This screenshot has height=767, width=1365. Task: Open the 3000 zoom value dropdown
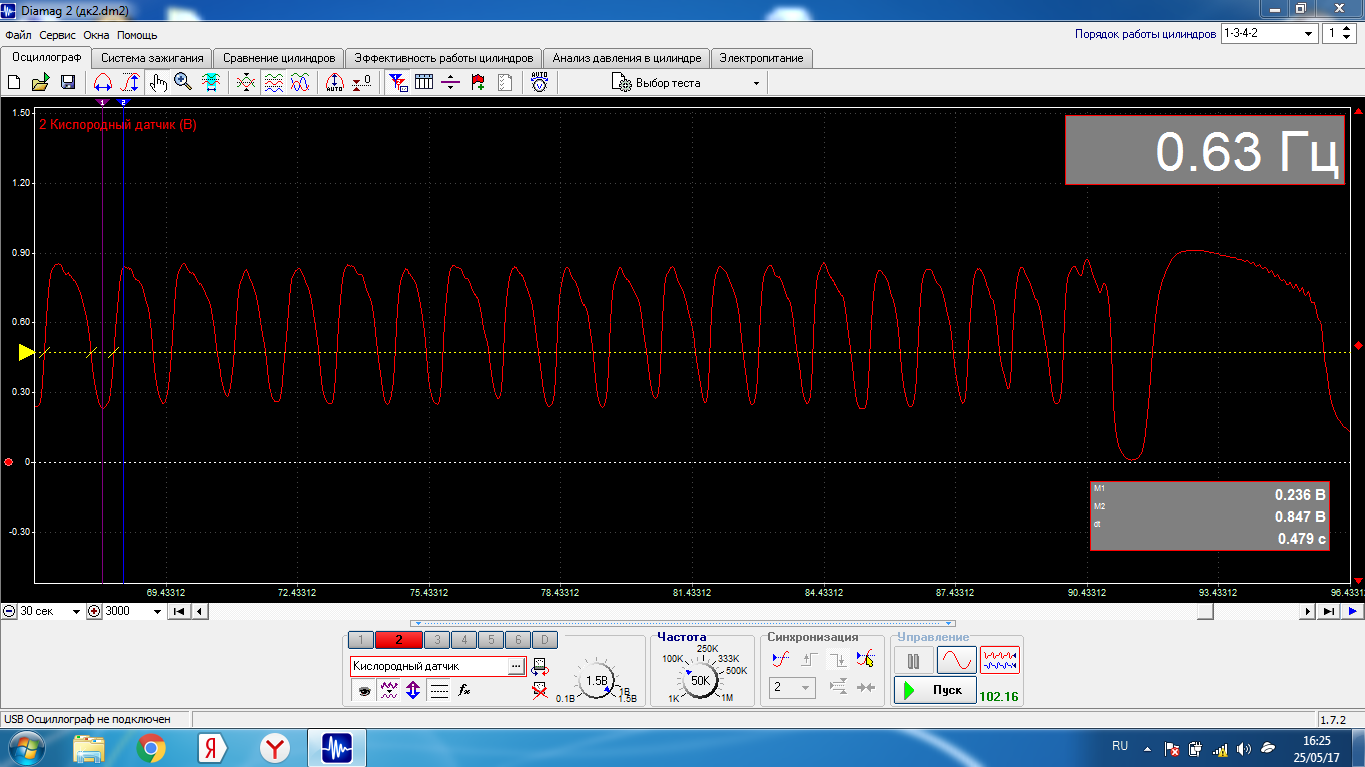[x=133, y=611]
